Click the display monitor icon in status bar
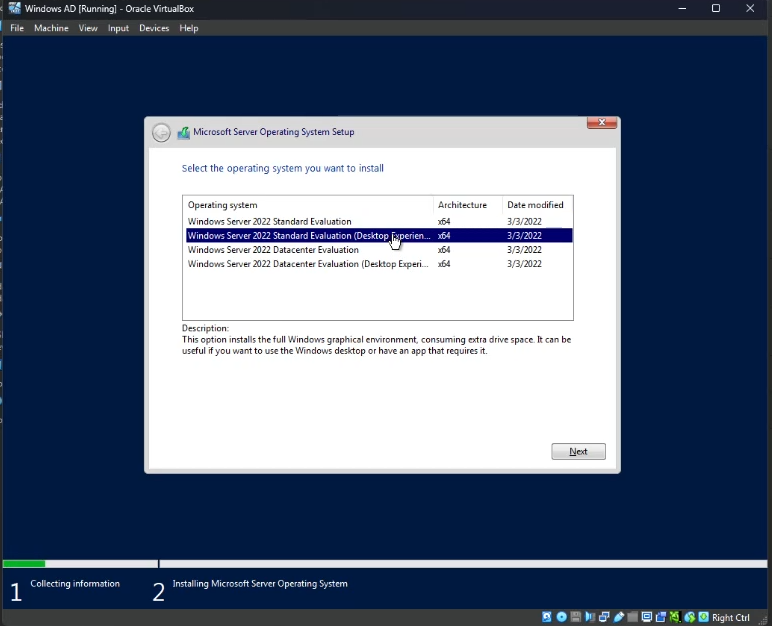 tap(647, 617)
